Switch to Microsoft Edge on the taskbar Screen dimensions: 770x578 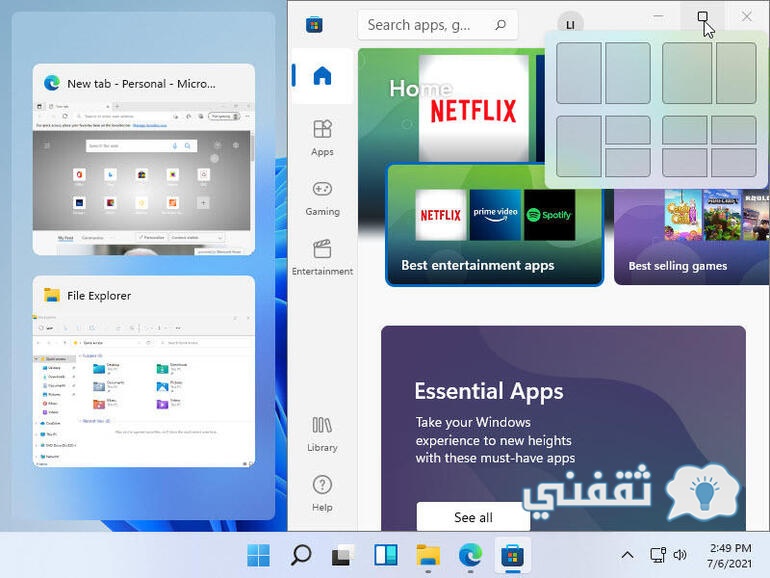(470, 555)
